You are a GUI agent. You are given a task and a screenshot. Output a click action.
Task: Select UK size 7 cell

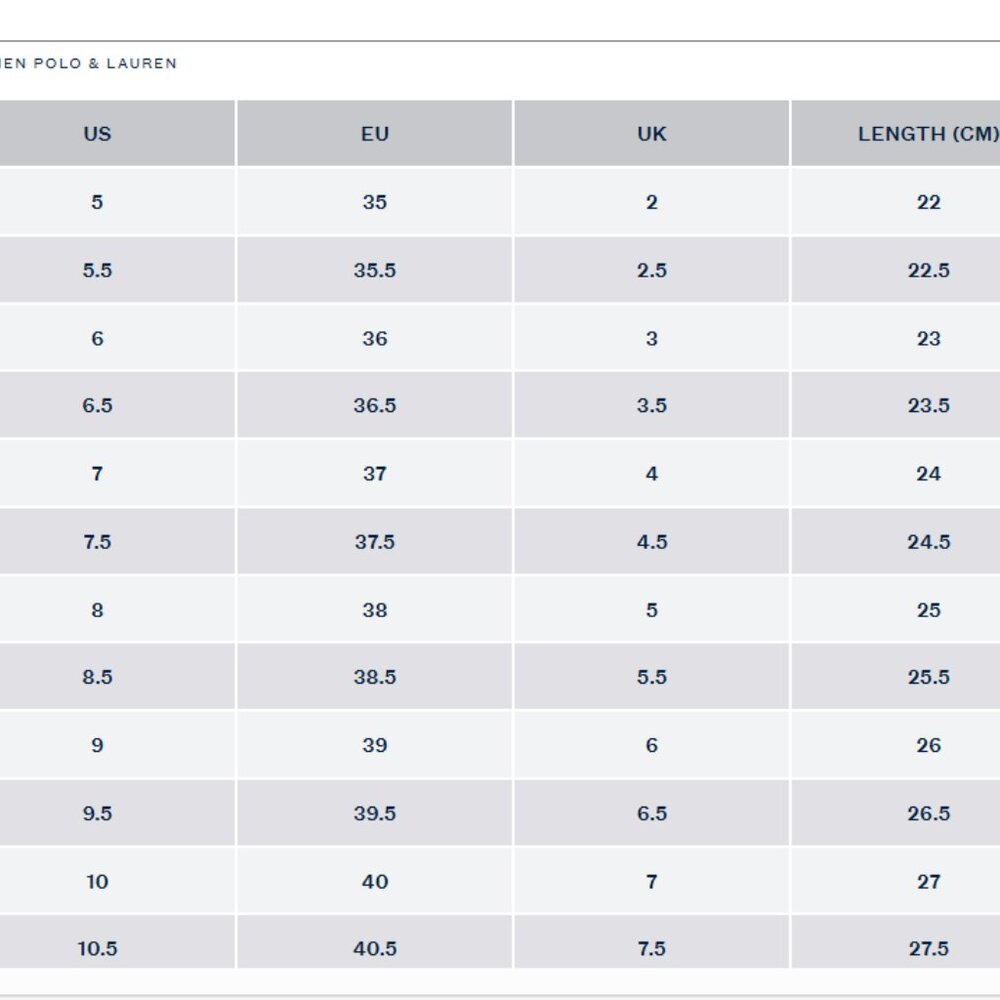click(652, 881)
